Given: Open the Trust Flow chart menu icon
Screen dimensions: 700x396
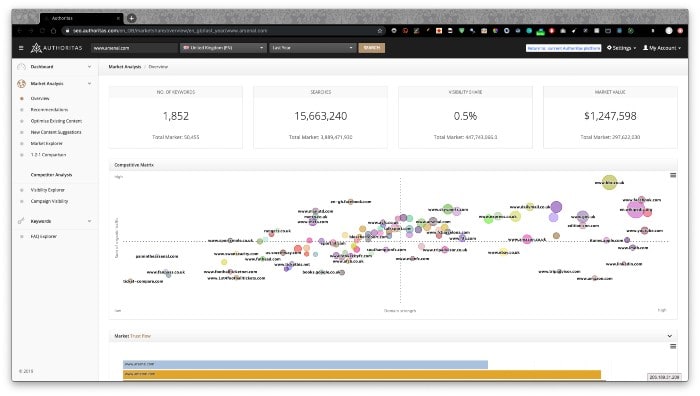Looking at the screenshot, I should (673, 346).
